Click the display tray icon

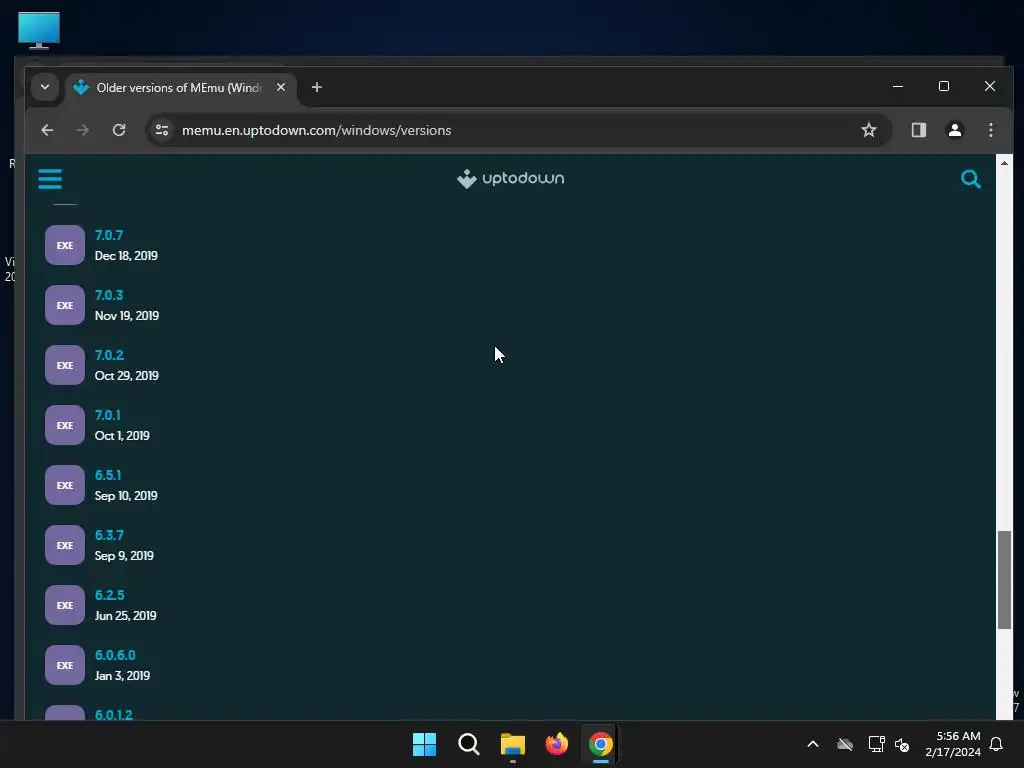coord(876,744)
